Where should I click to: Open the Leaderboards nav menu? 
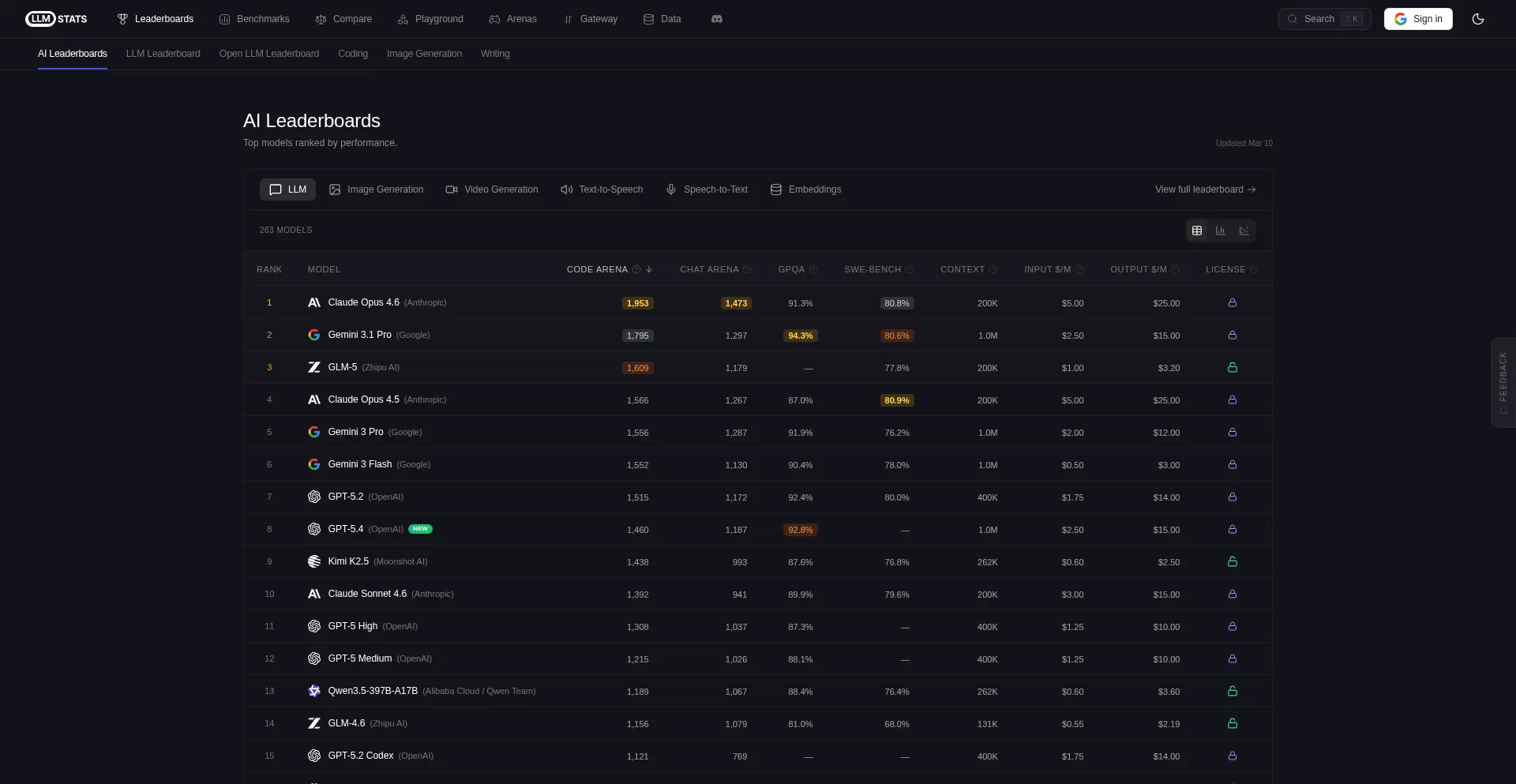(x=156, y=19)
